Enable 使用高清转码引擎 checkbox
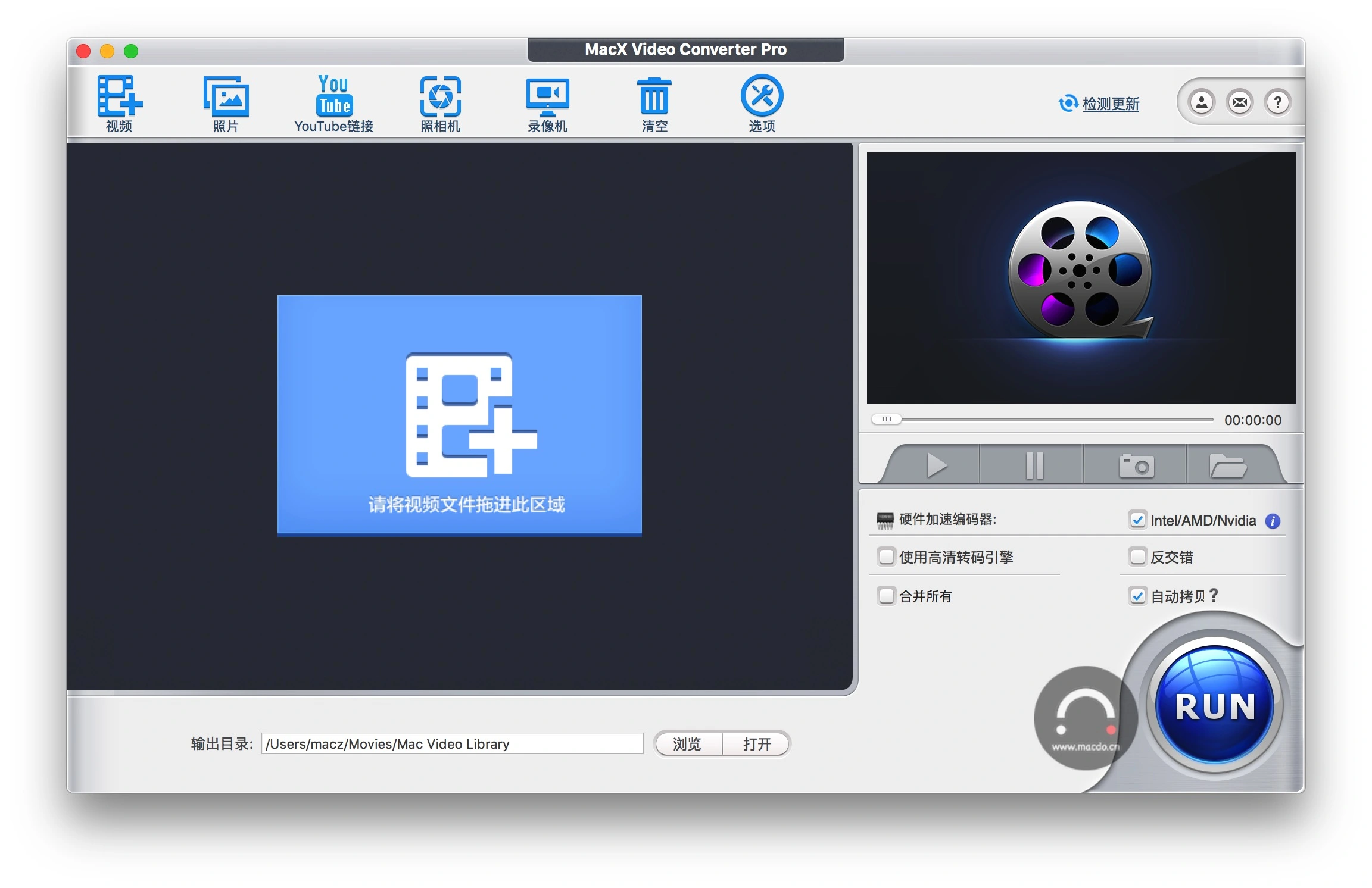This screenshot has width=1372, height=888. pos(886,557)
